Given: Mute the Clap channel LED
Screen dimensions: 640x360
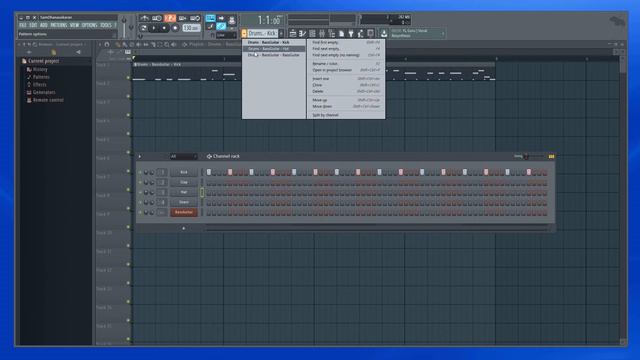Looking at the screenshot, I should pos(140,182).
